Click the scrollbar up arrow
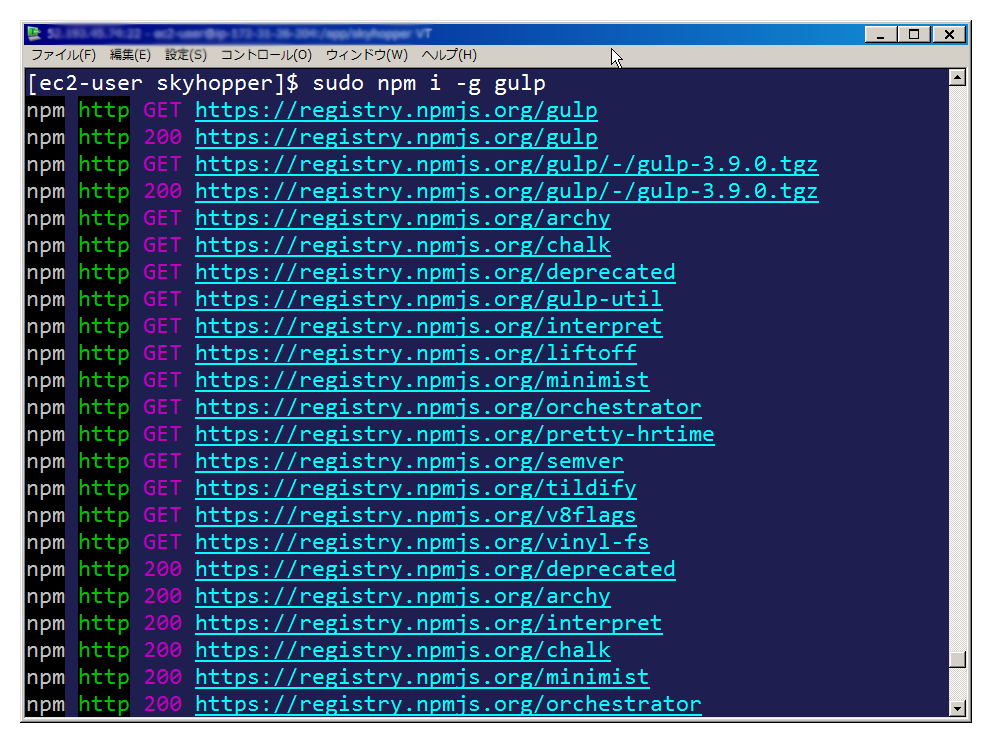 [x=958, y=78]
